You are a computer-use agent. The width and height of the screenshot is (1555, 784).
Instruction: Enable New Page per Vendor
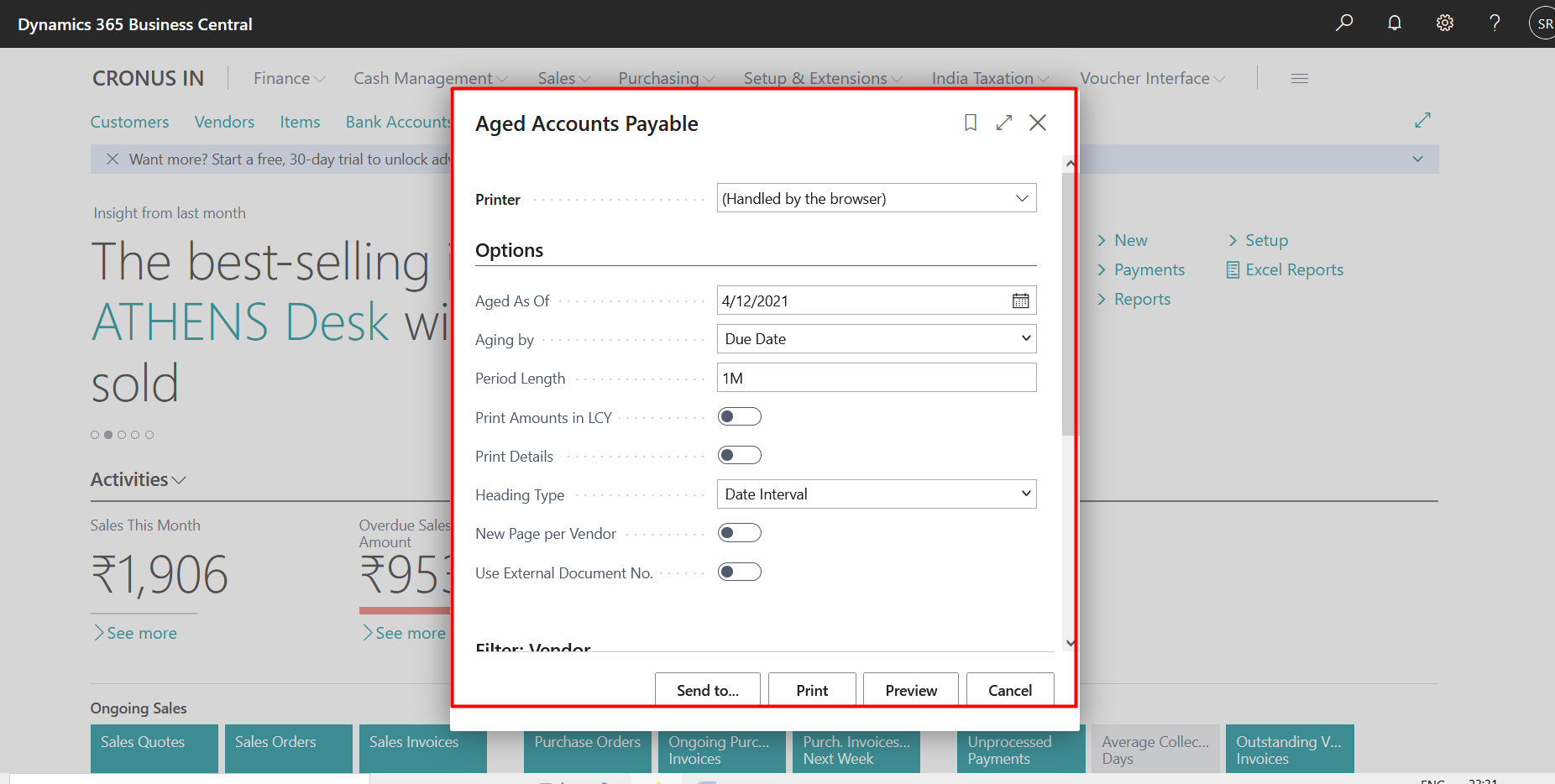coord(740,532)
